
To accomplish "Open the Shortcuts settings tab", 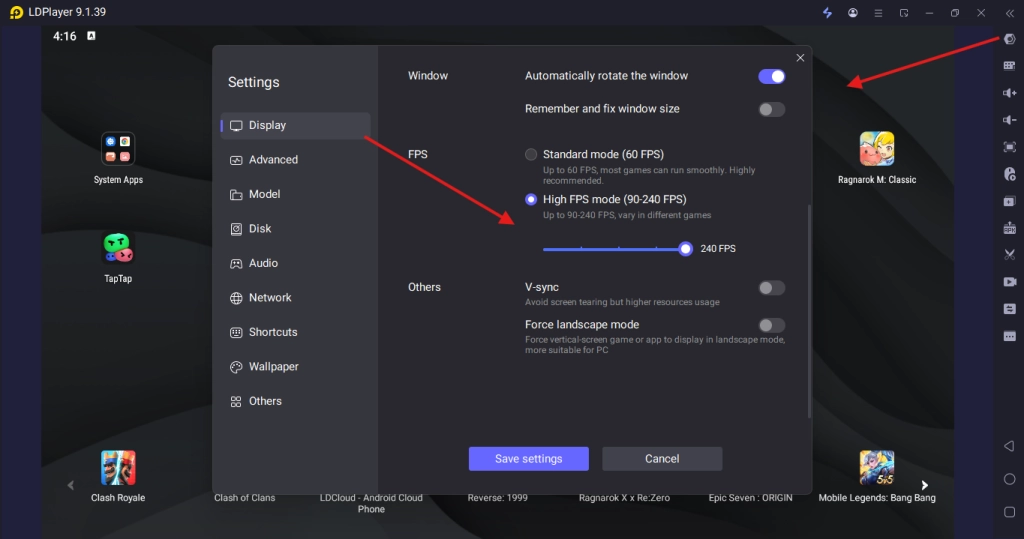I will click(295, 332).
